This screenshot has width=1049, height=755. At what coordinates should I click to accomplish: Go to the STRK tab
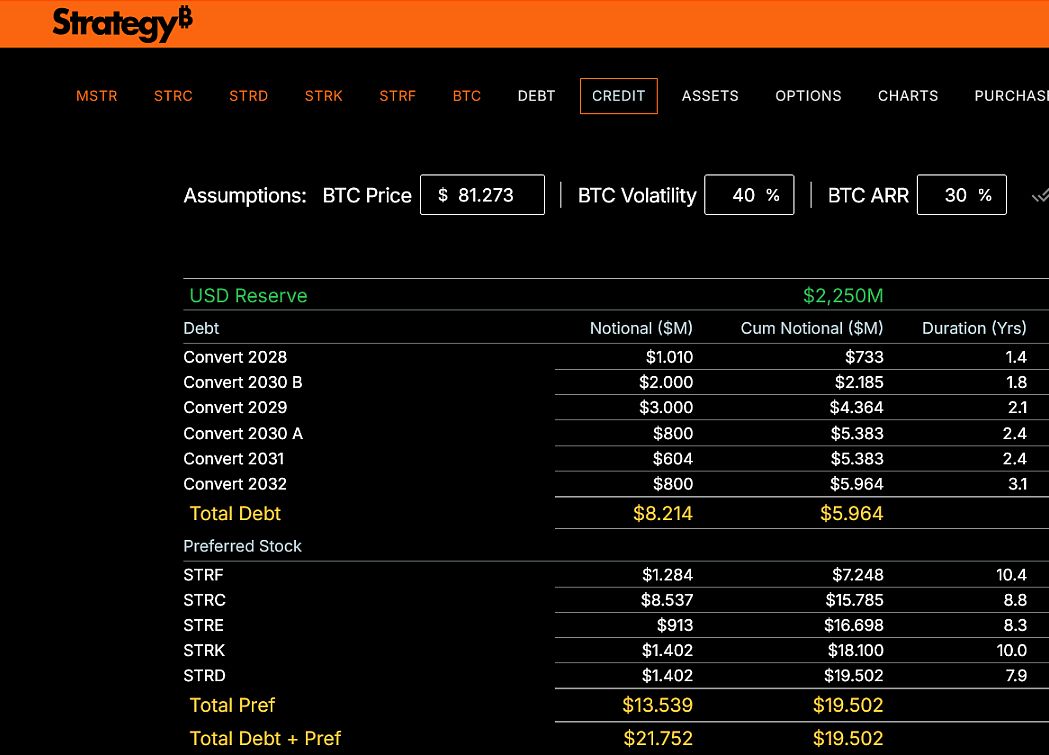(x=324, y=96)
